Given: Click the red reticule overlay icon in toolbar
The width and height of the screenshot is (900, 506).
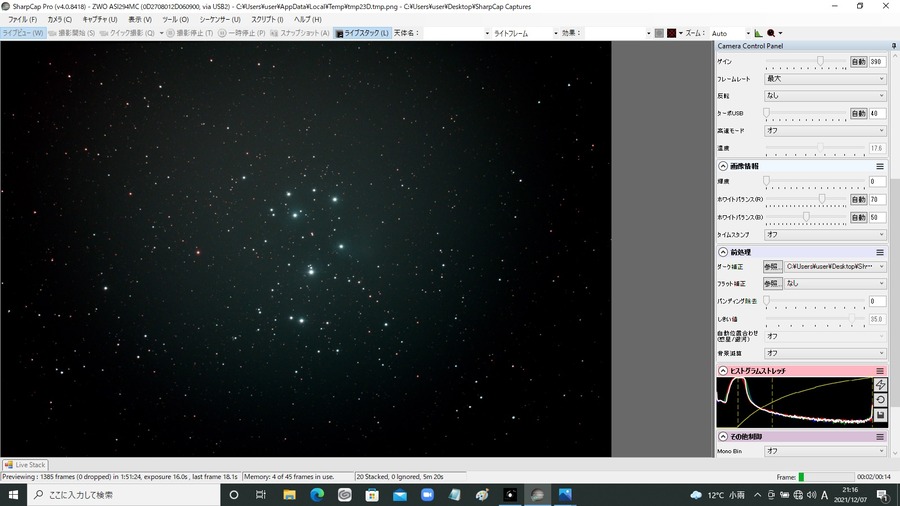Looking at the screenshot, I should click(x=672, y=33).
